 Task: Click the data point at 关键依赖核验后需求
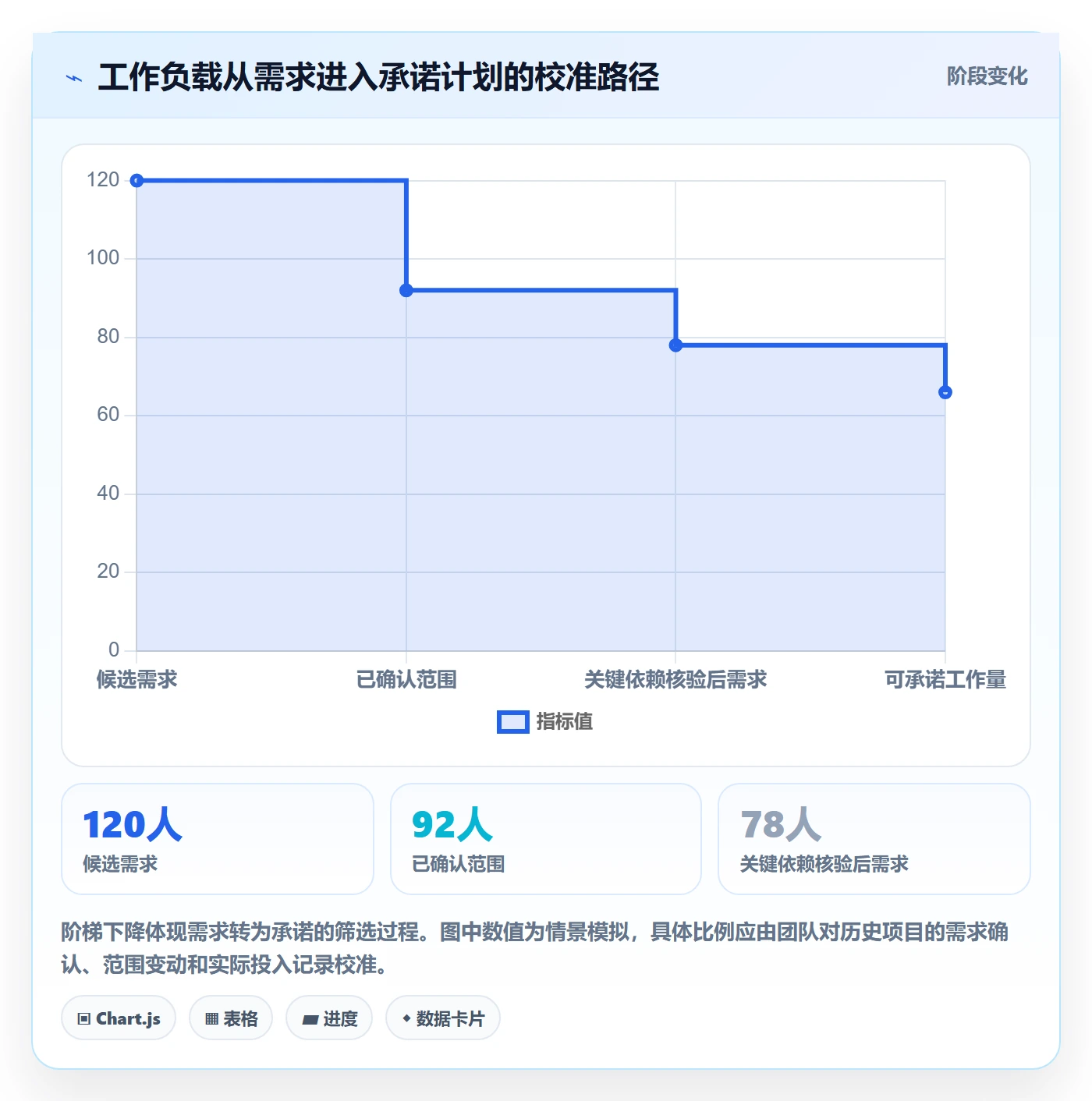click(x=675, y=345)
